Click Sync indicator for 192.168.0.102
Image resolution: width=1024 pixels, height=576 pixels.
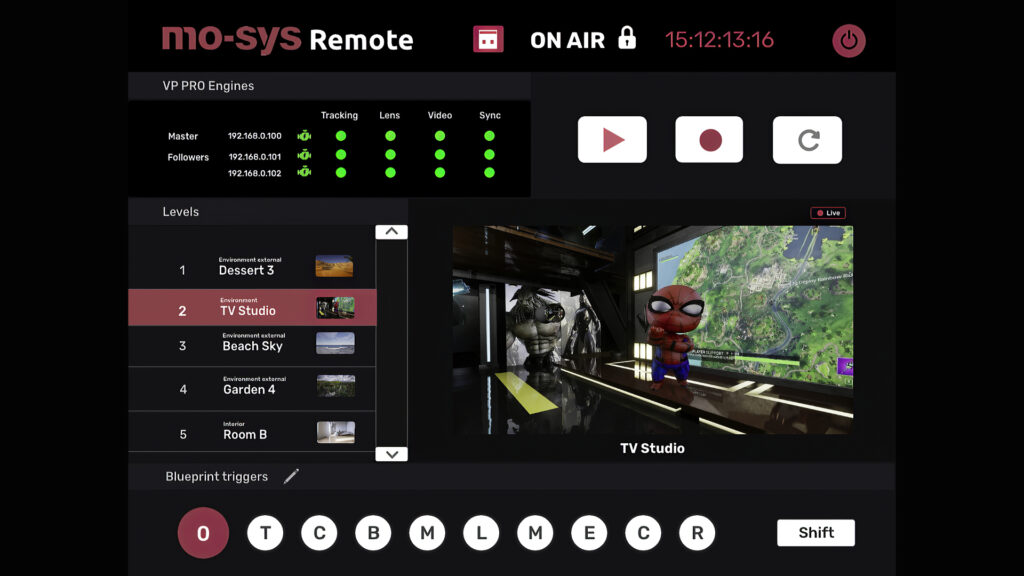[489, 172]
